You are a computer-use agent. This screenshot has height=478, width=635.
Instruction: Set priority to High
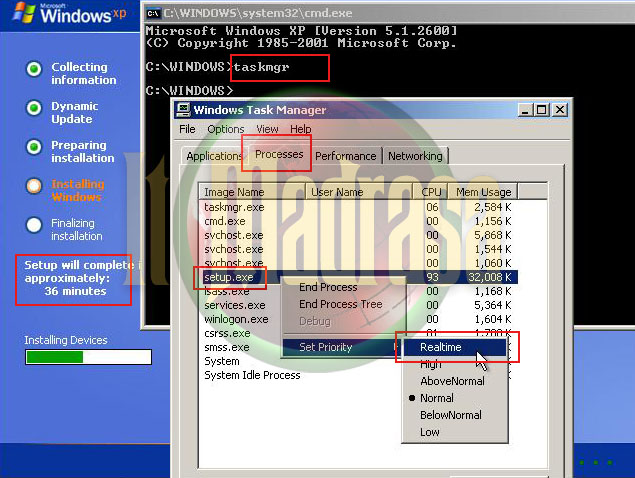(454, 364)
